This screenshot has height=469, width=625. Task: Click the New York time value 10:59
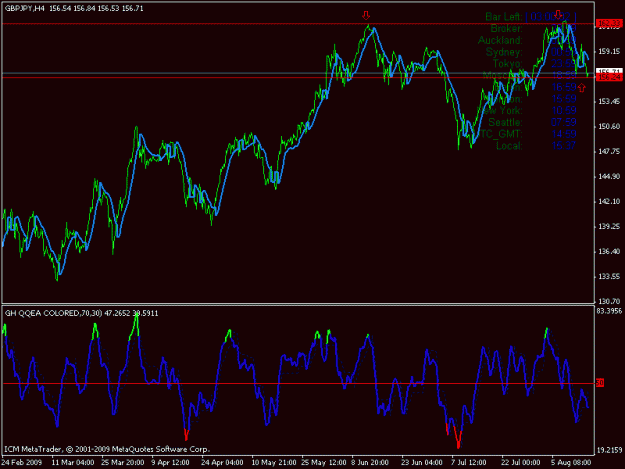pyautogui.click(x=564, y=110)
